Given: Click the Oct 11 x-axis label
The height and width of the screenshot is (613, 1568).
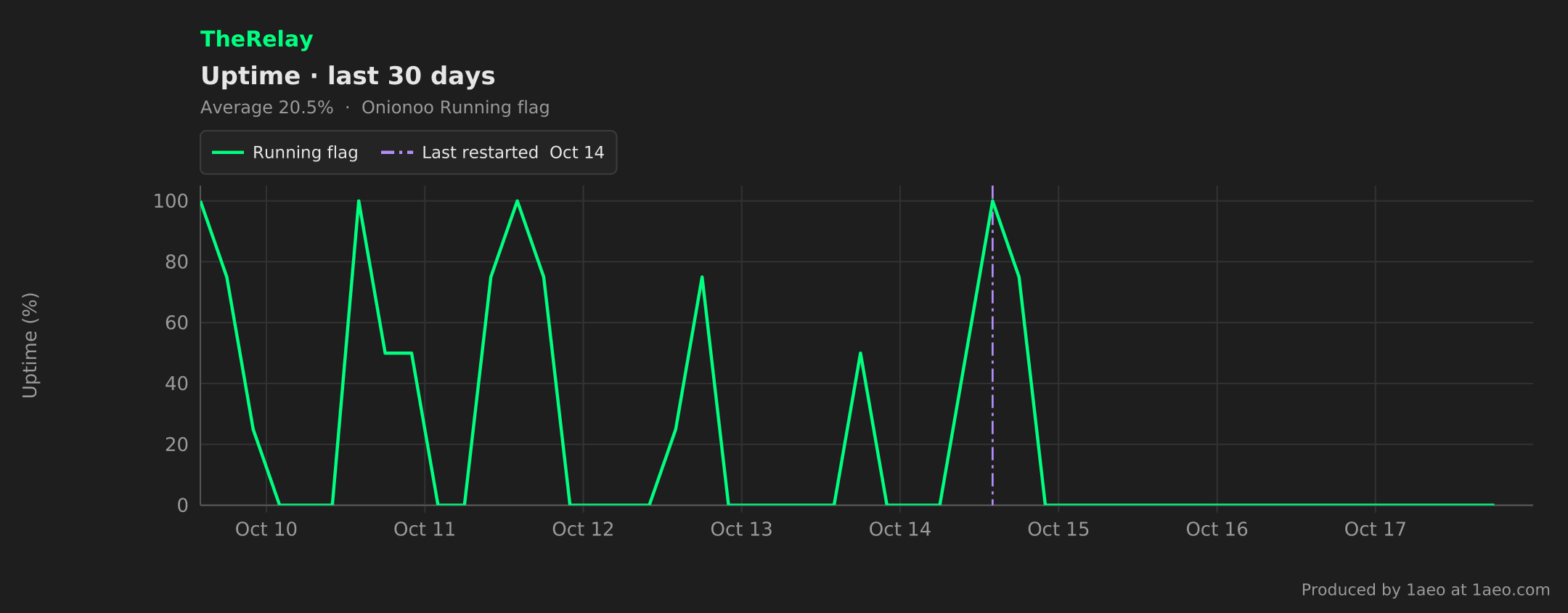Looking at the screenshot, I should (425, 529).
